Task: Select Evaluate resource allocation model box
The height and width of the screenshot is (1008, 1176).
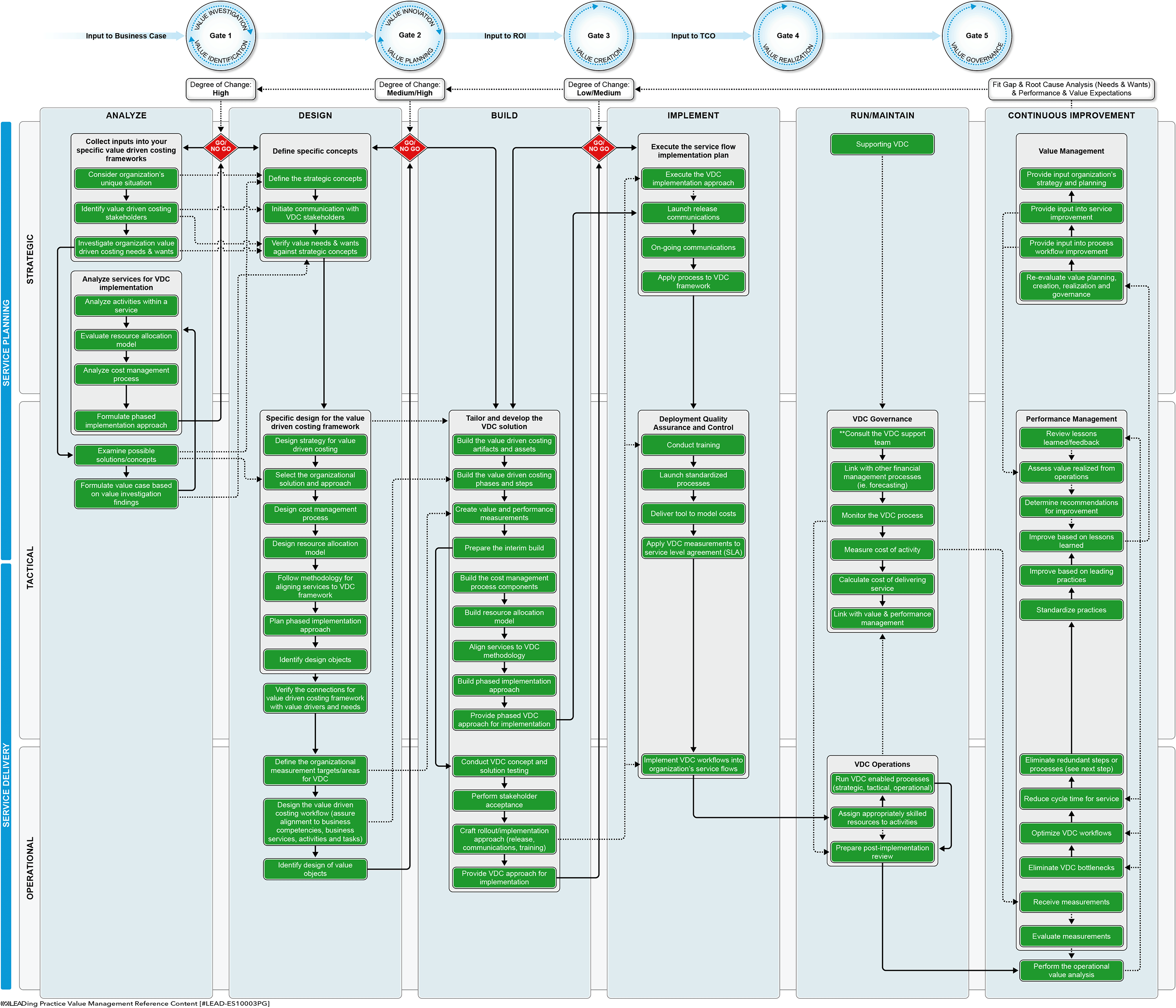Action: pos(126,340)
